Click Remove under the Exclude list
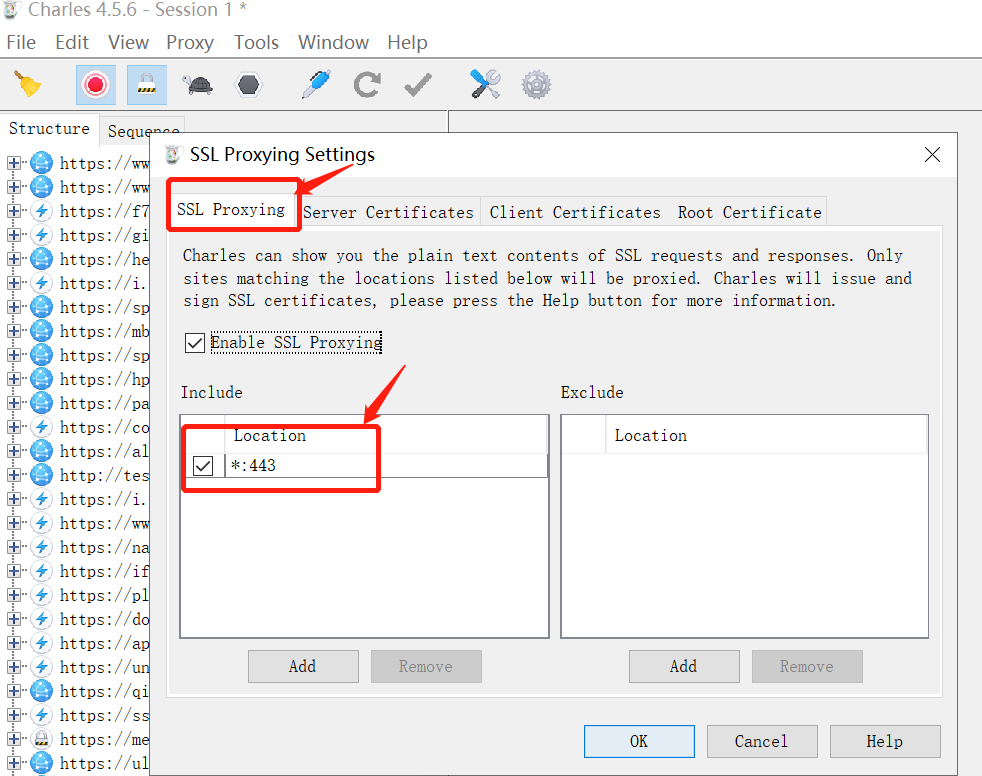The image size is (982, 776). point(807,666)
